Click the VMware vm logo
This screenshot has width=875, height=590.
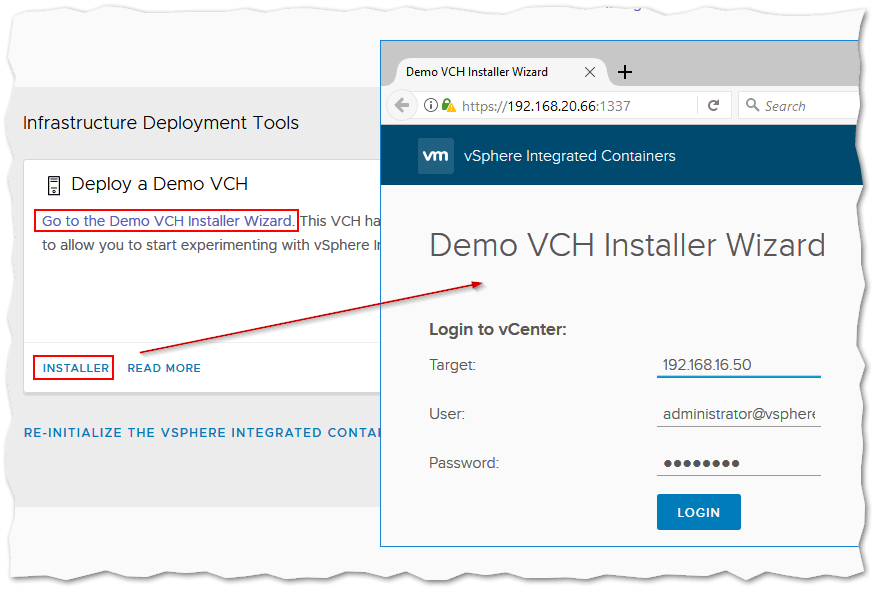pyautogui.click(x=435, y=156)
